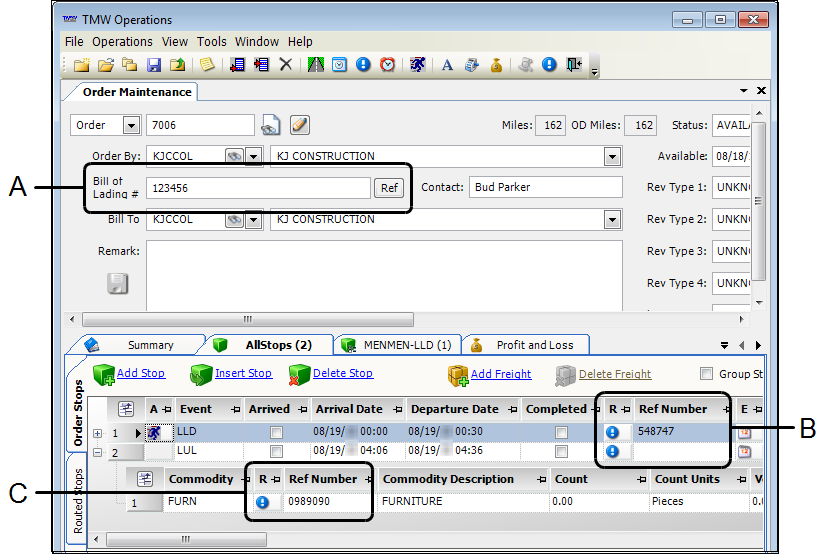Switch to the MENMEN-LLD (1) tab
Screen dimensions: 831x554
[399, 345]
